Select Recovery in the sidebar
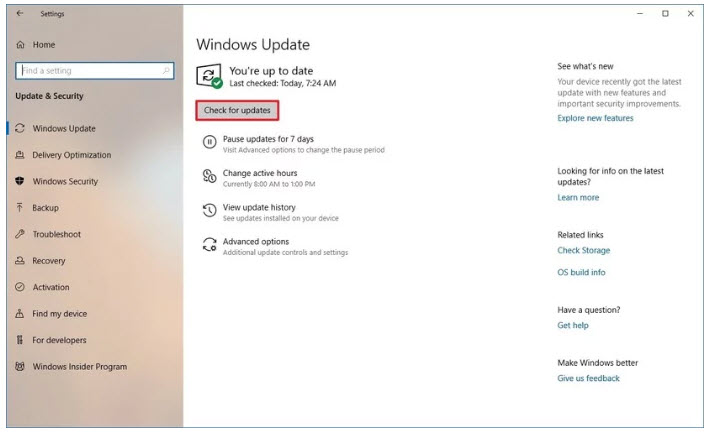The image size is (709, 432). coord(48,261)
